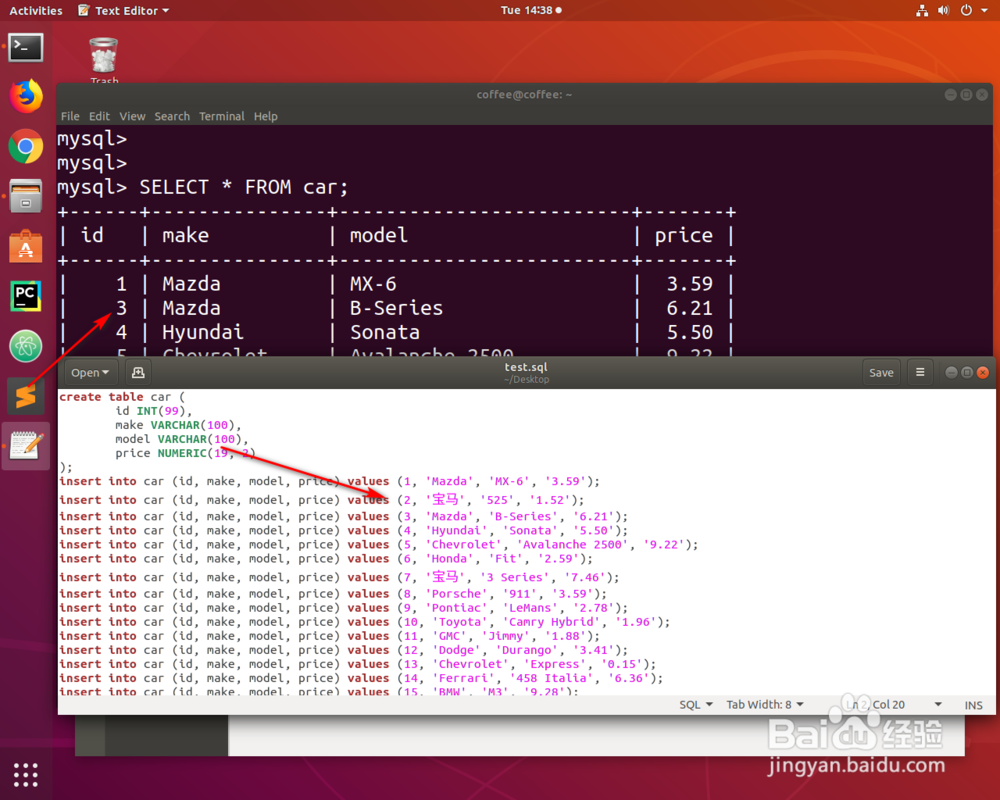Launch Sublime Text from the dock
This screenshot has height=800, width=1000.
pos(26,396)
